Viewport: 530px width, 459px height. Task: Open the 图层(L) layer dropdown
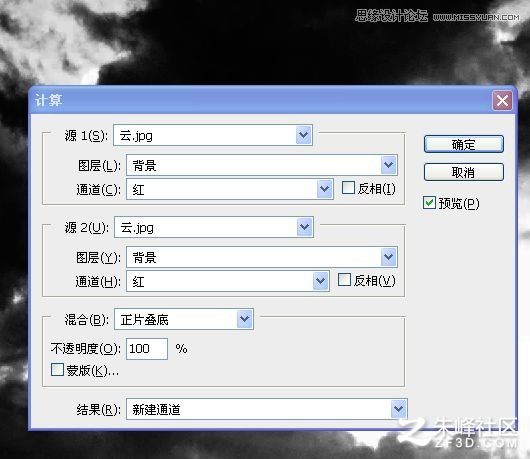[262, 165]
